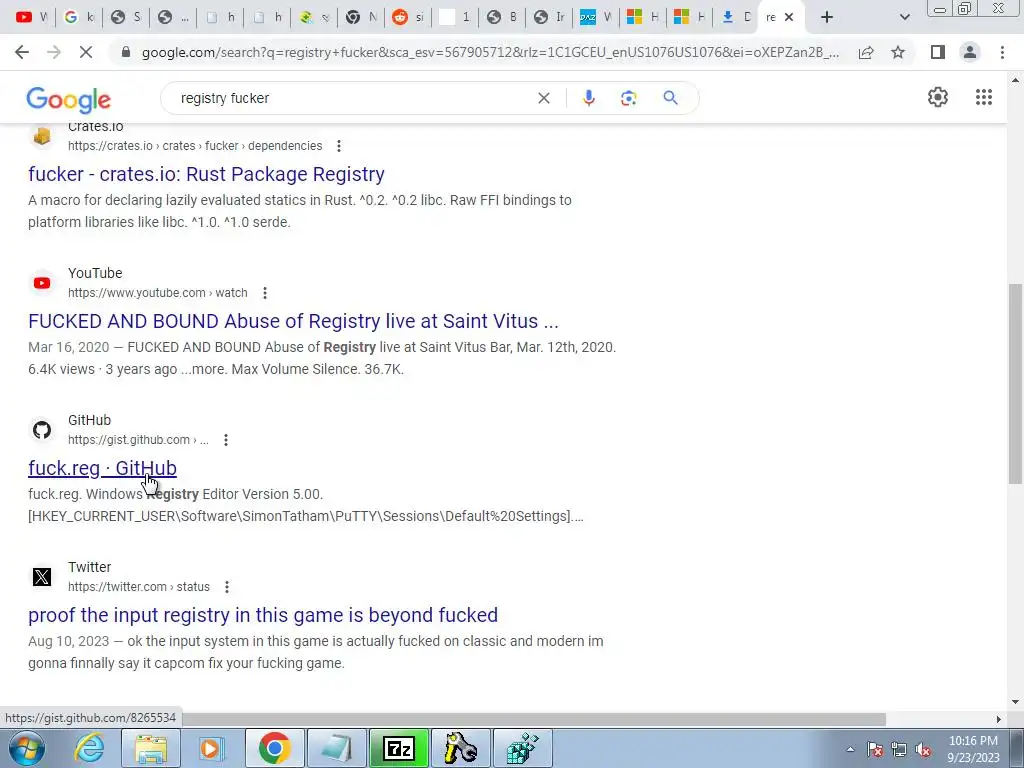Image resolution: width=1024 pixels, height=768 pixels.
Task: Open the FUCKED AND BOUND YouTube result
Action: tap(293, 321)
